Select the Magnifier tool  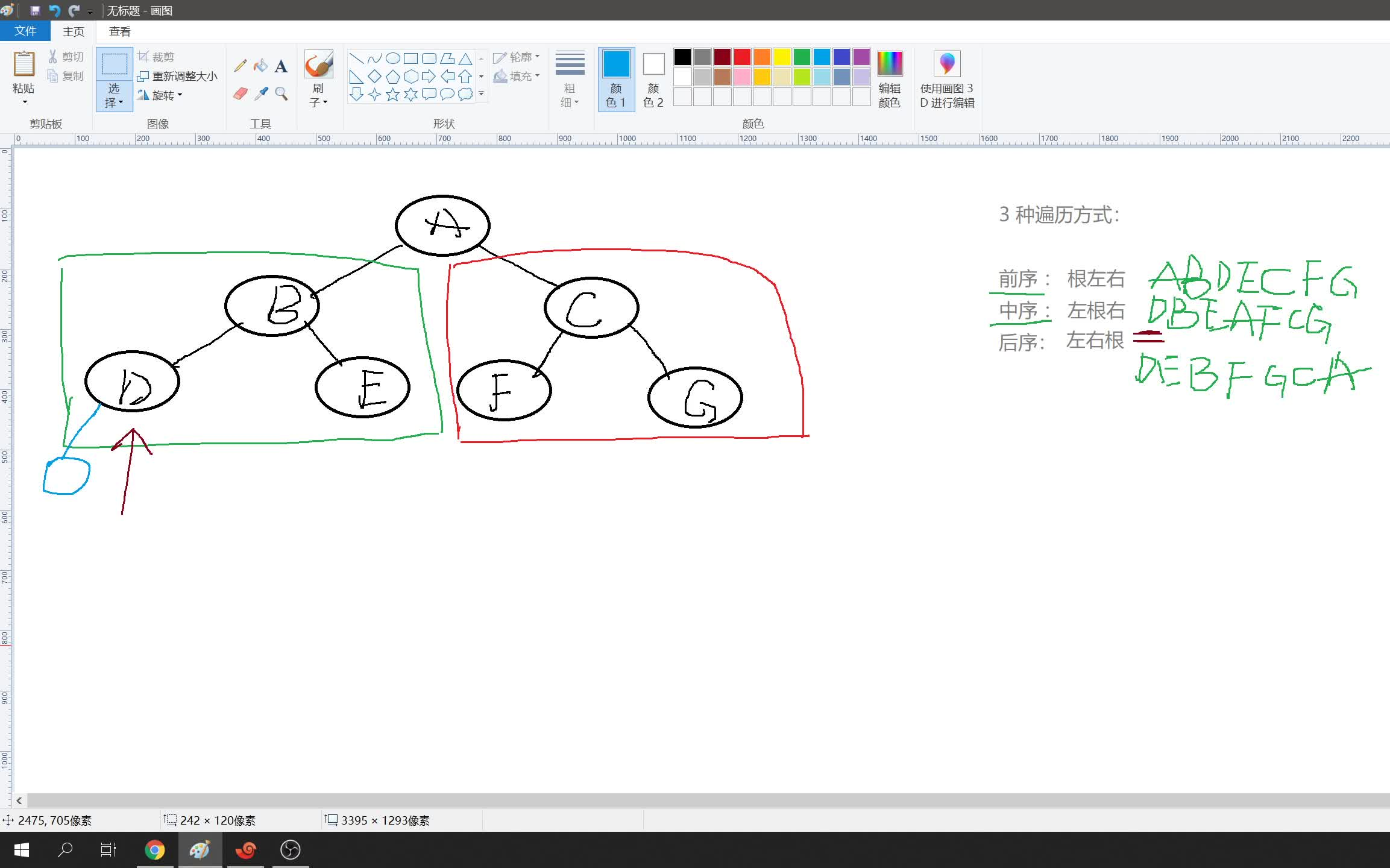(x=281, y=93)
